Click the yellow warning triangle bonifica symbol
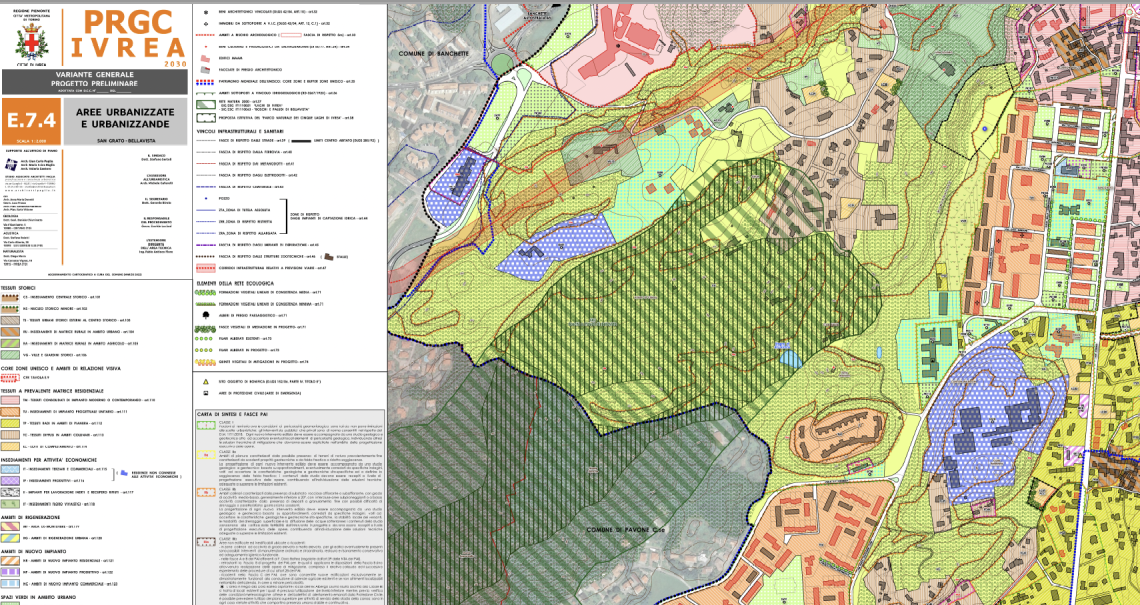 coord(206,382)
